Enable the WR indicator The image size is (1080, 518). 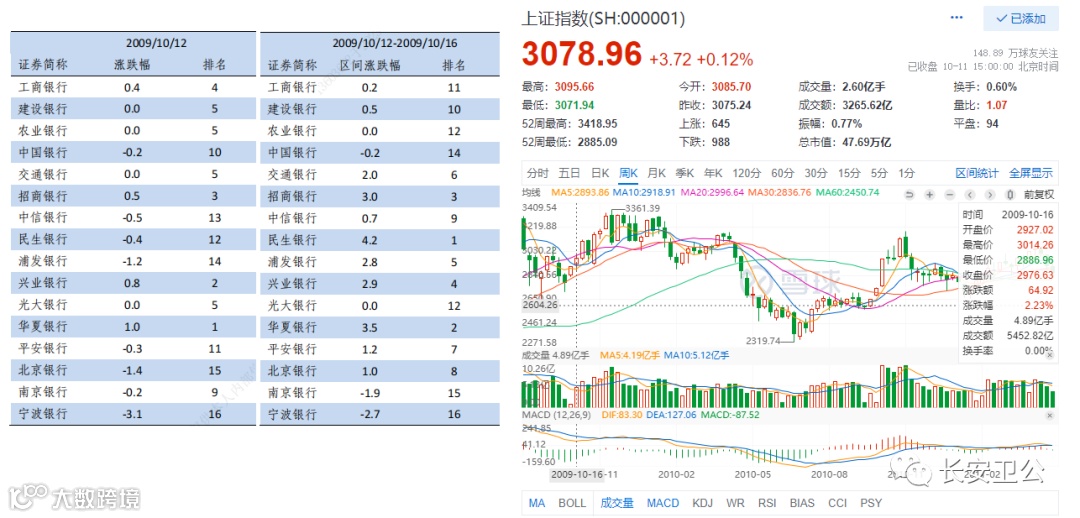(736, 504)
